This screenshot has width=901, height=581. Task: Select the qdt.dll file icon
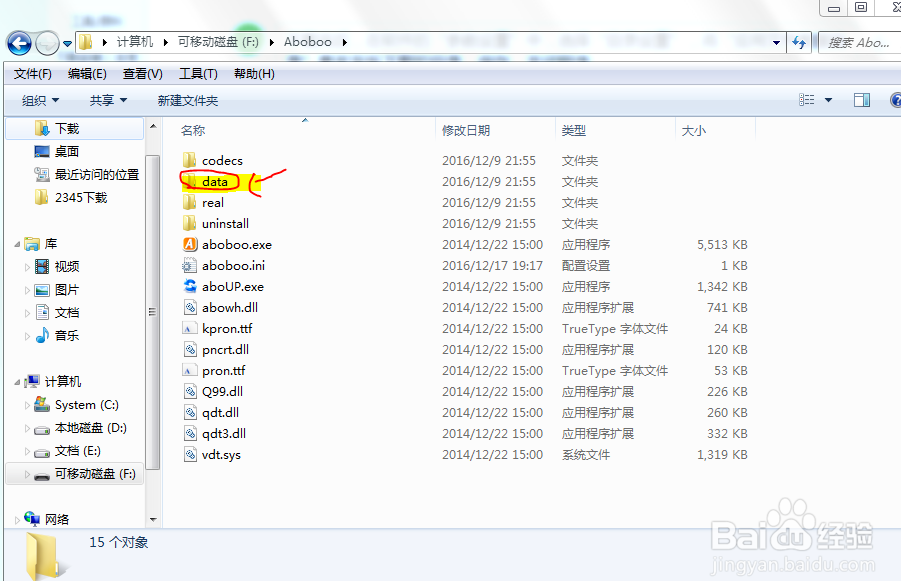pyautogui.click(x=190, y=413)
